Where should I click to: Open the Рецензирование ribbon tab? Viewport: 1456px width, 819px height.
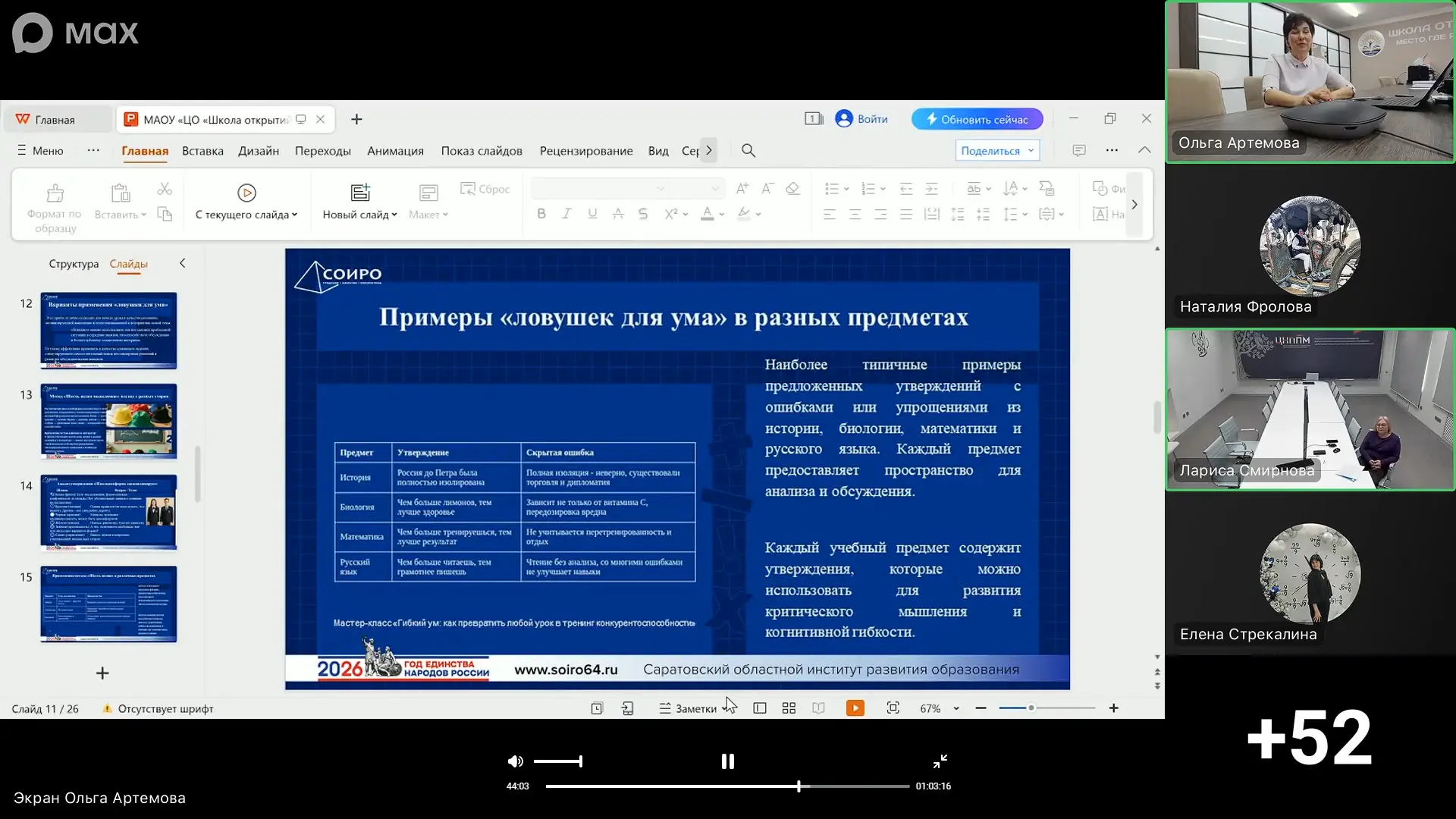tap(586, 151)
